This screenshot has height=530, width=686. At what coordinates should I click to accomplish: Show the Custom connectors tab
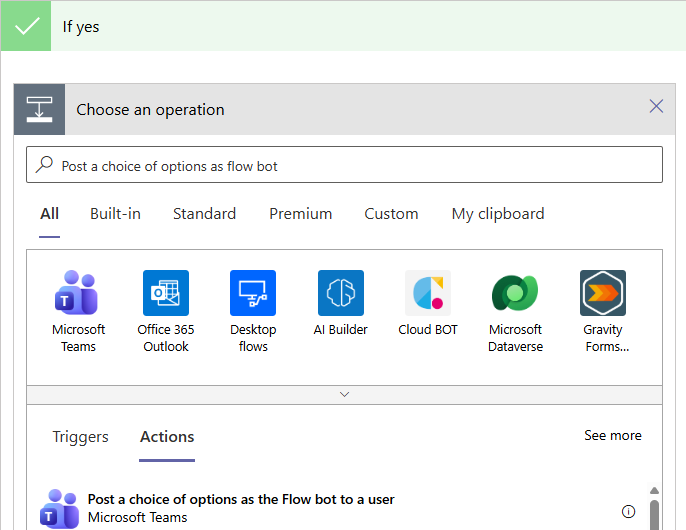[391, 214]
